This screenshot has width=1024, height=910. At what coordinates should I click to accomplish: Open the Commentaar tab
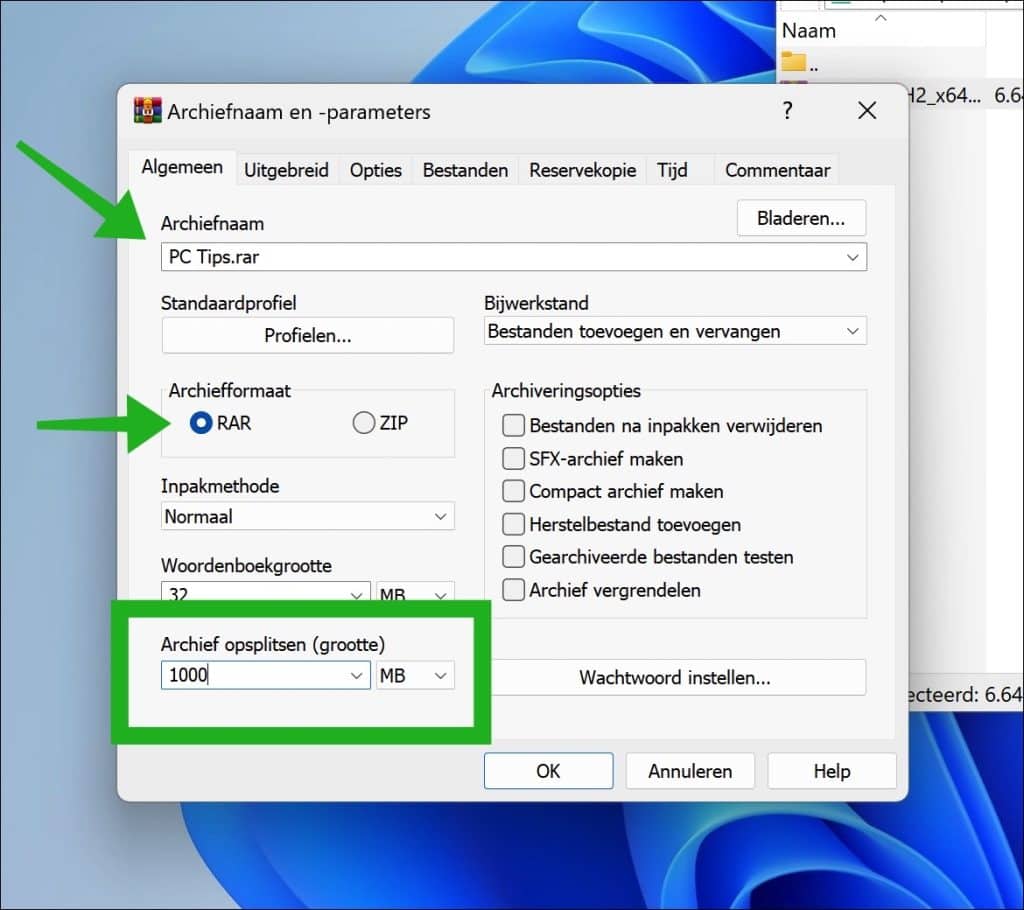click(777, 171)
